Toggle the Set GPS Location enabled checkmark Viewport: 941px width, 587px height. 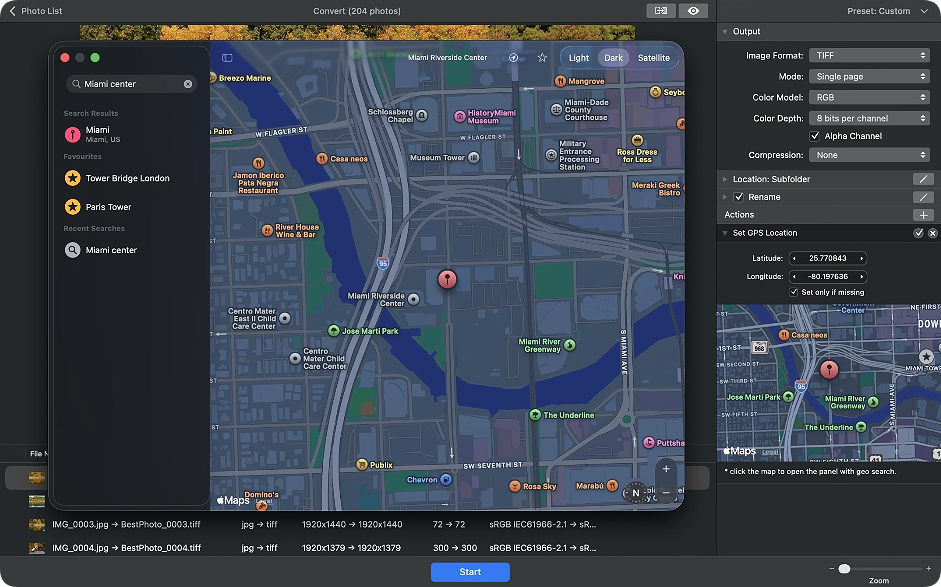[918, 233]
